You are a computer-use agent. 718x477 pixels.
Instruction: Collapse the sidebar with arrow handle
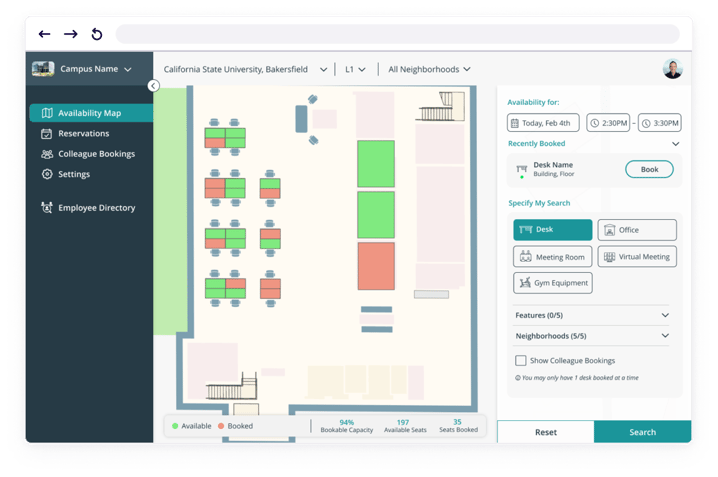tap(153, 86)
